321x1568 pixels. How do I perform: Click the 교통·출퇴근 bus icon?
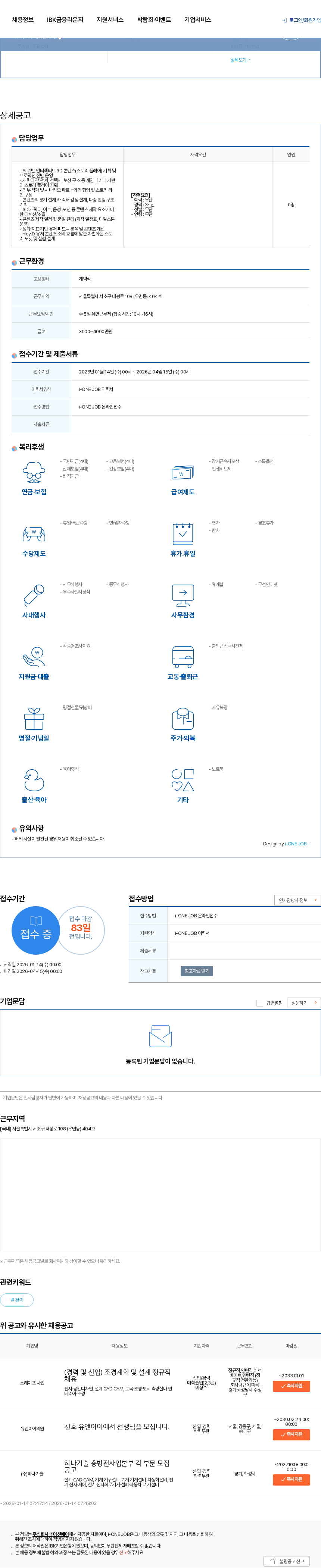tap(183, 657)
